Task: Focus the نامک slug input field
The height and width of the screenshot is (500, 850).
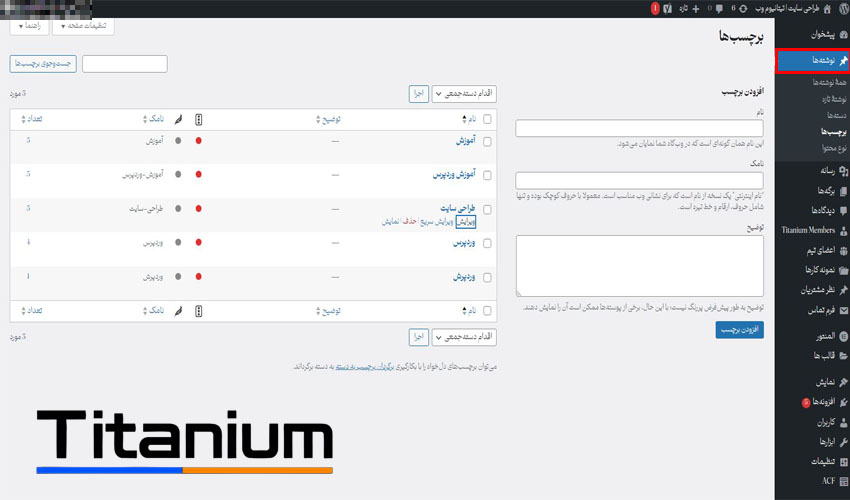Action: click(x=639, y=181)
